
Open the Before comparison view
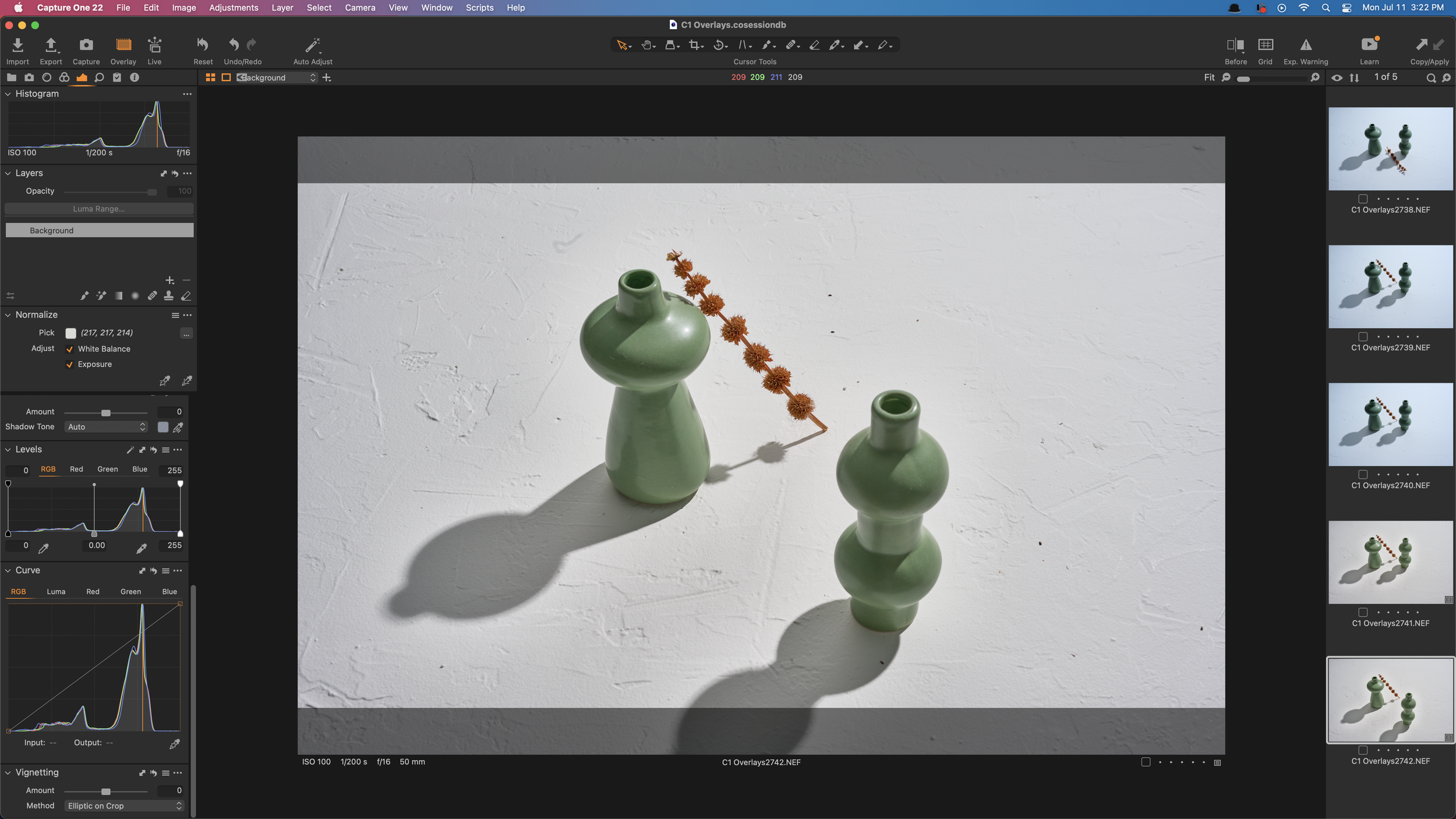1235,45
